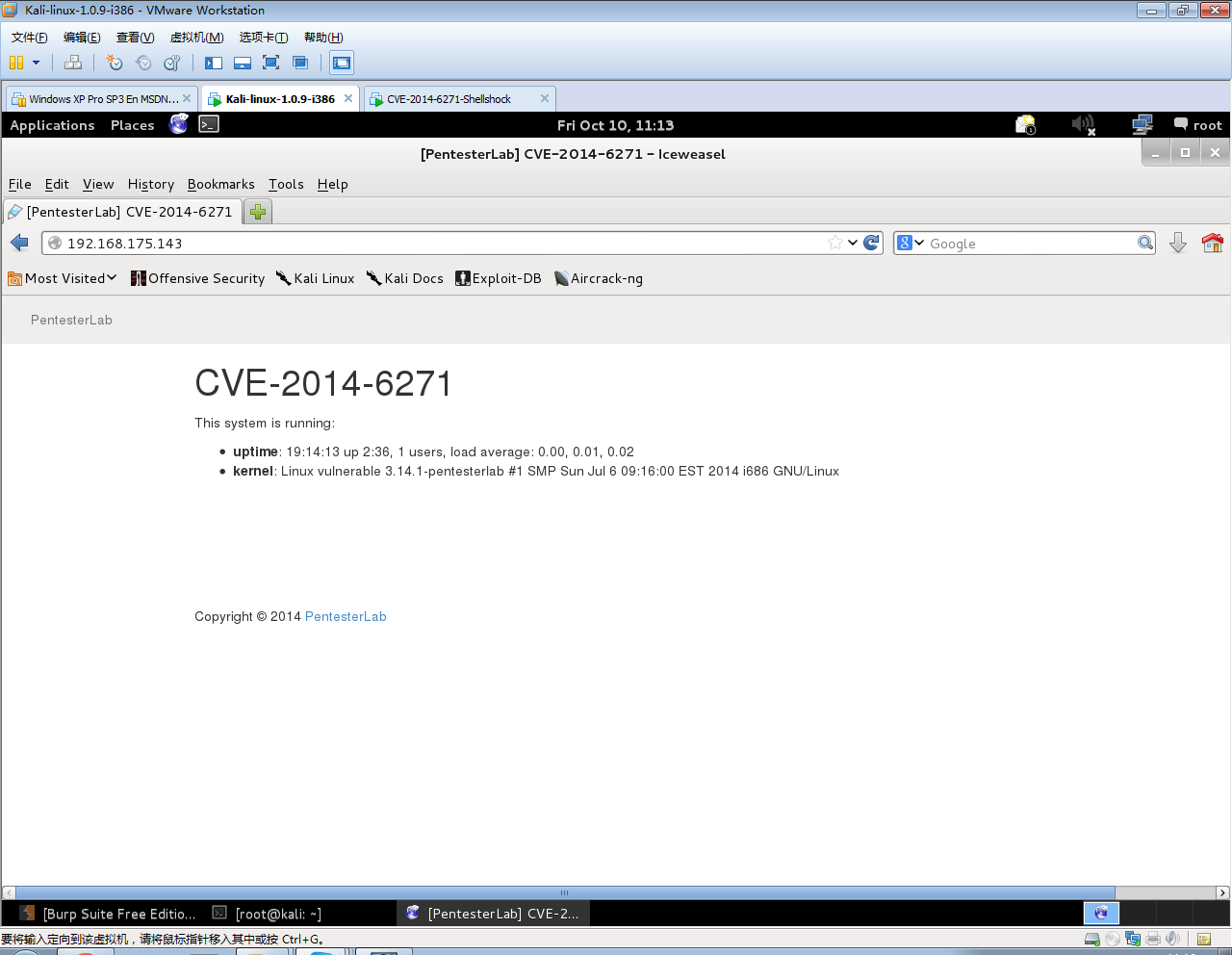Show the VMware library sidebar icon
This screenshot has height=955, width=1232.
(214, 63)
